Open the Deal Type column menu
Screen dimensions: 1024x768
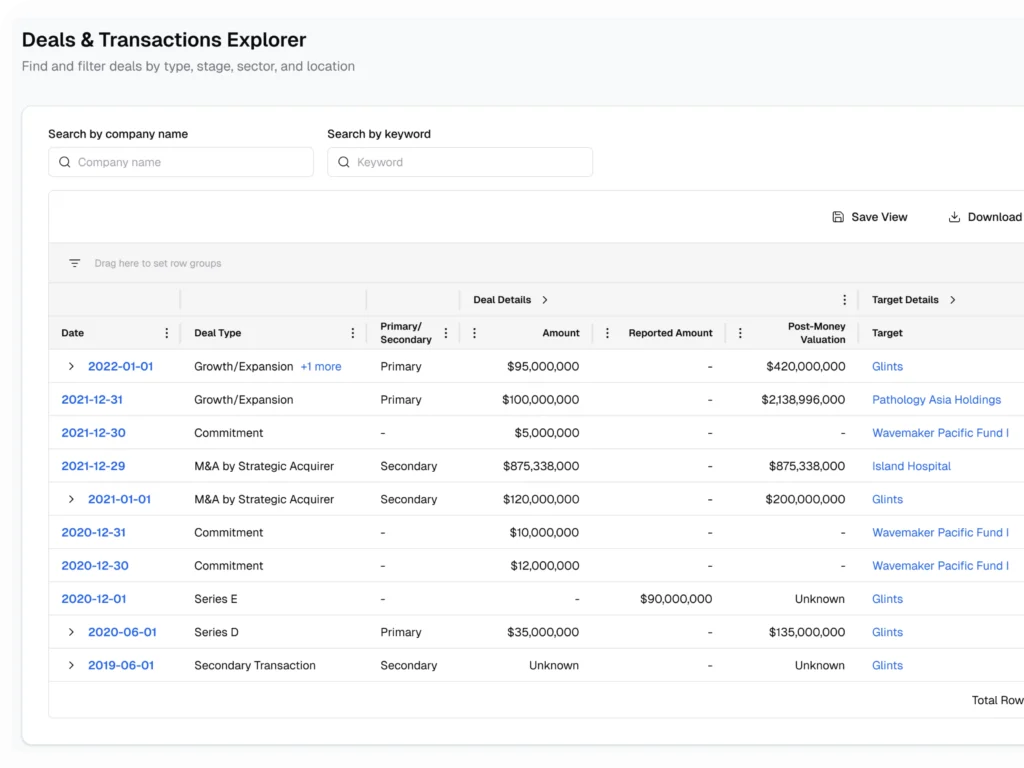tap(352, 332)
